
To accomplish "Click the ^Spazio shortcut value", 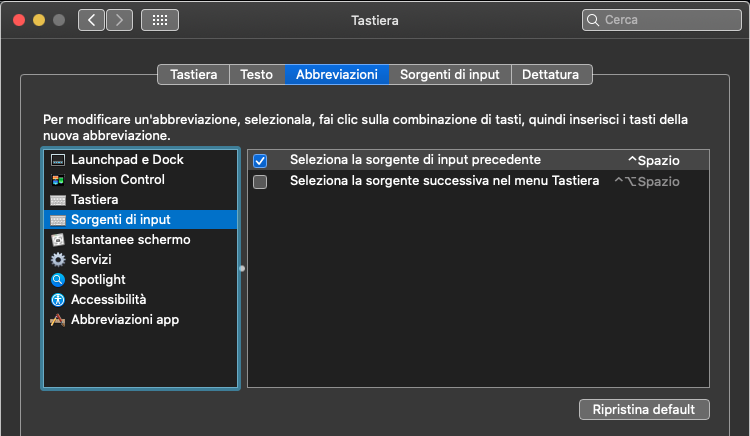I will tap(653, 161).
